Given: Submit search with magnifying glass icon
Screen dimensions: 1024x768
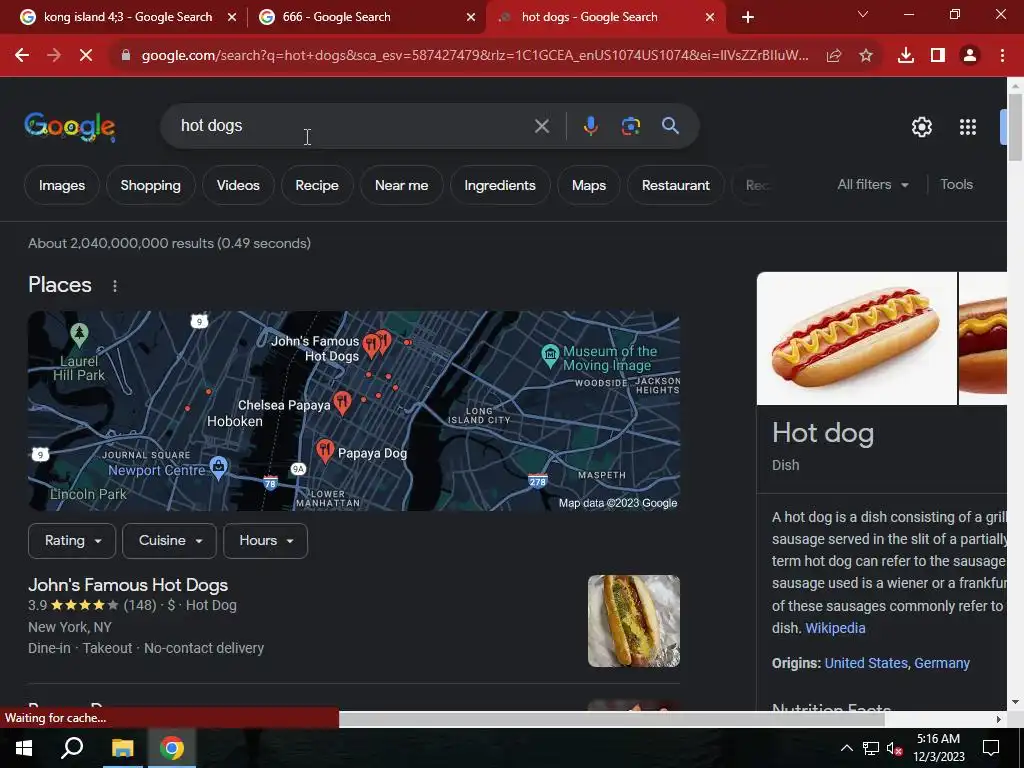Looking at the screenshot, I should (670, 125).
